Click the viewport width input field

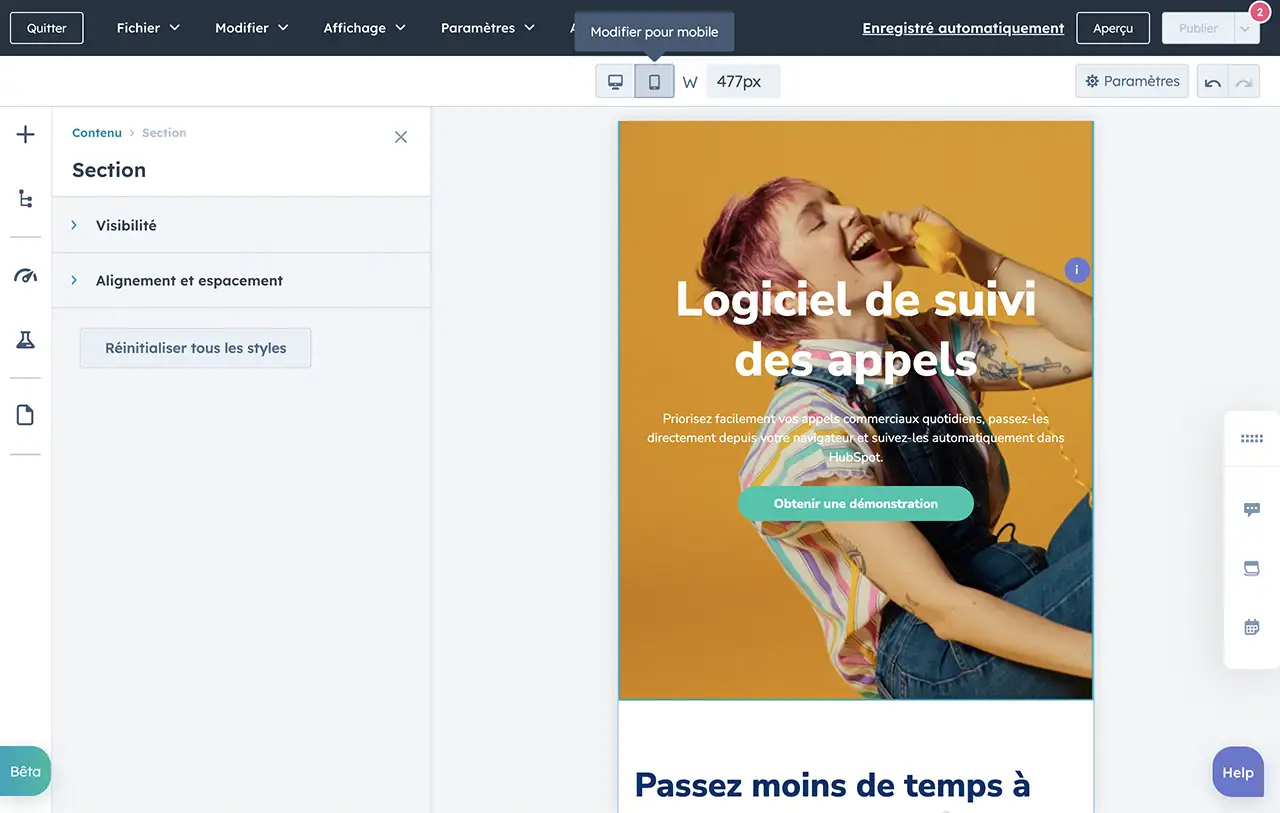pos(742,82)
